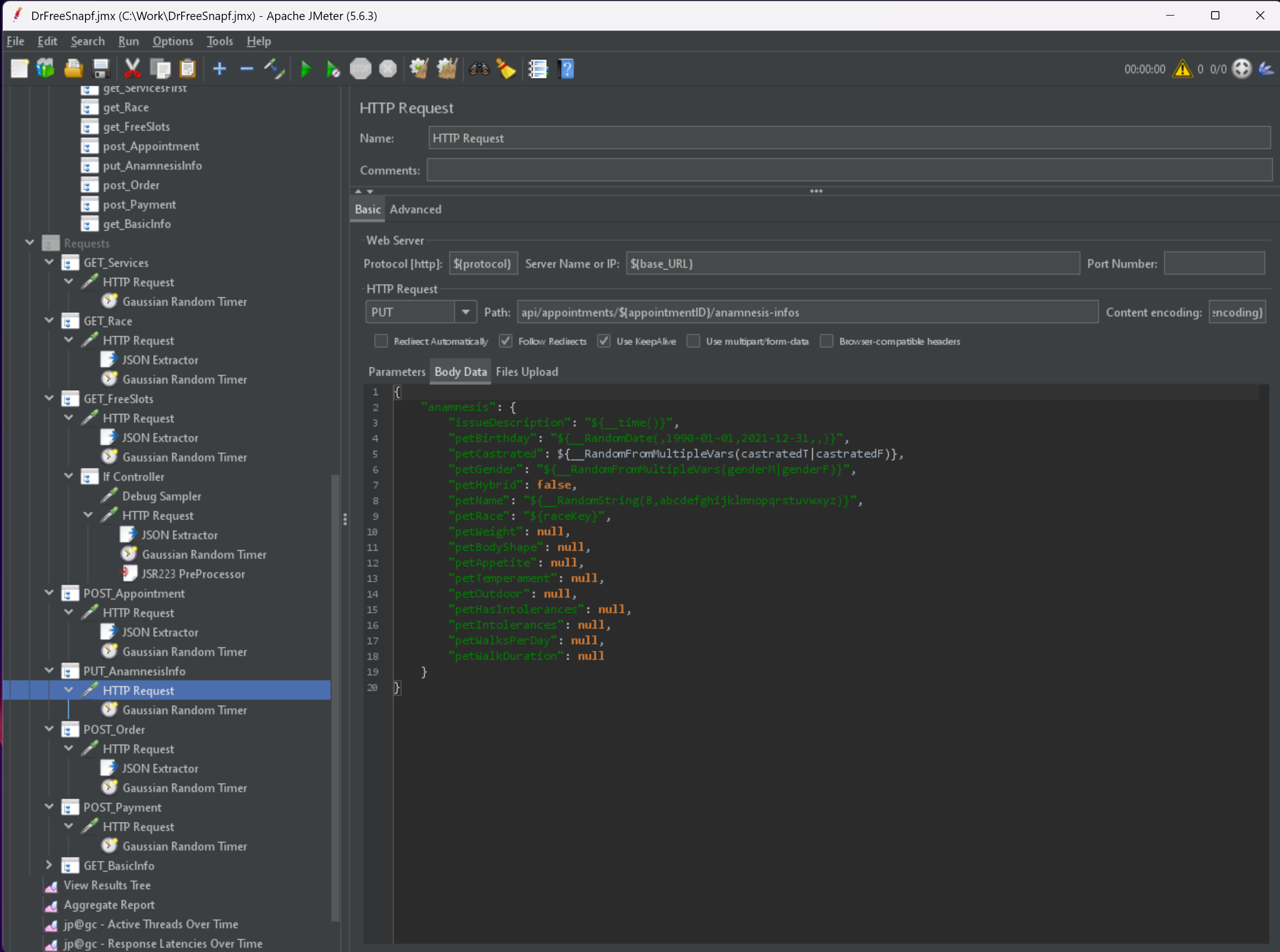
Task: Click the Help question mark icon
Action: point(566,68)
